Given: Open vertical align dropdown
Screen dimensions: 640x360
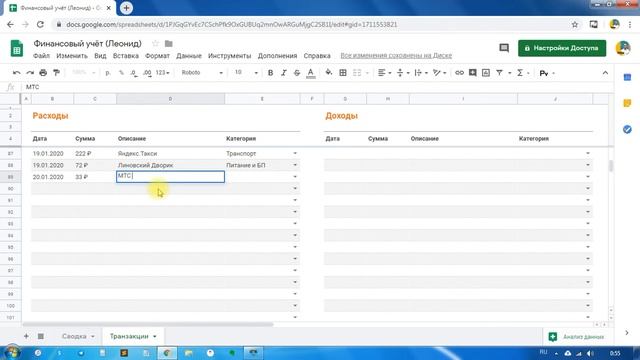Looking at the screenshot, I should (403, 73).
